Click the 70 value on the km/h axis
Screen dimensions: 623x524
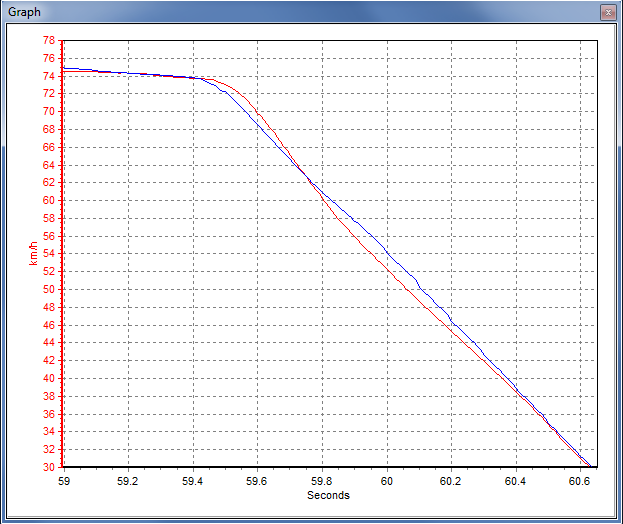(49, 112)
